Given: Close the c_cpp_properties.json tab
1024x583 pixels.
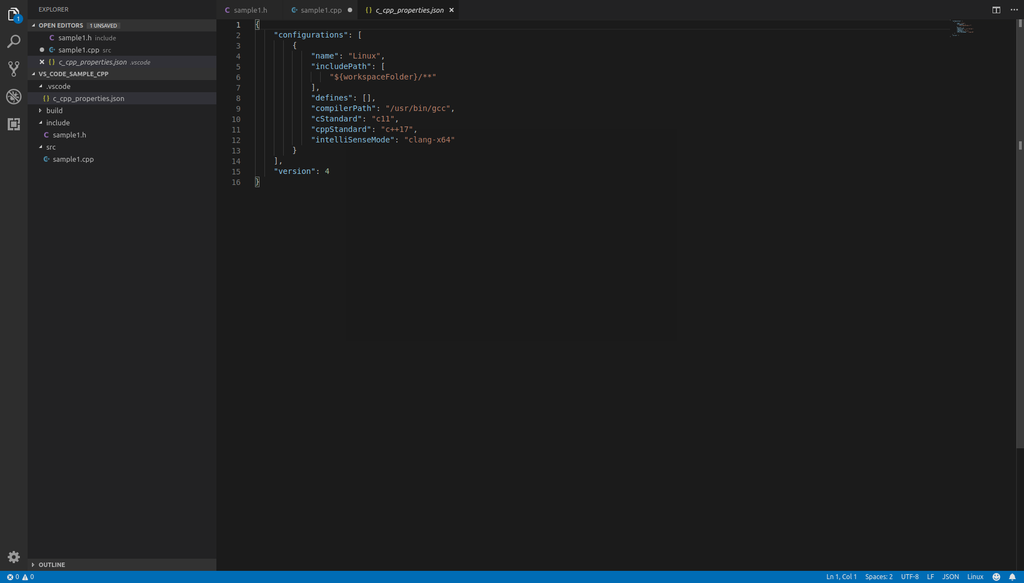Looking at the screenshot, I should pyautogui.click(x=451, y=10).
